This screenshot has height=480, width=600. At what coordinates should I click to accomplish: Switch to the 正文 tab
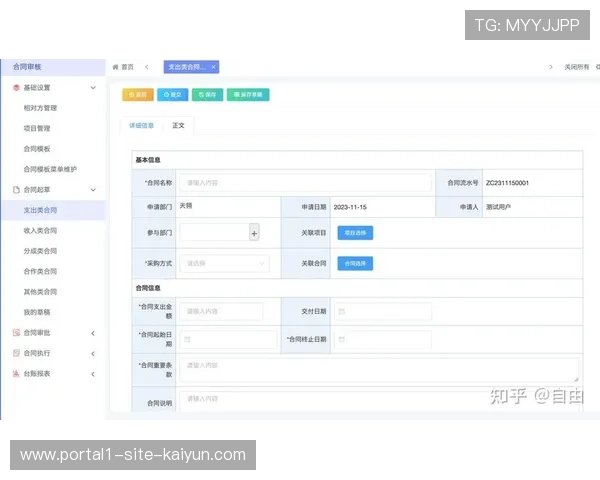click(178, 126)
